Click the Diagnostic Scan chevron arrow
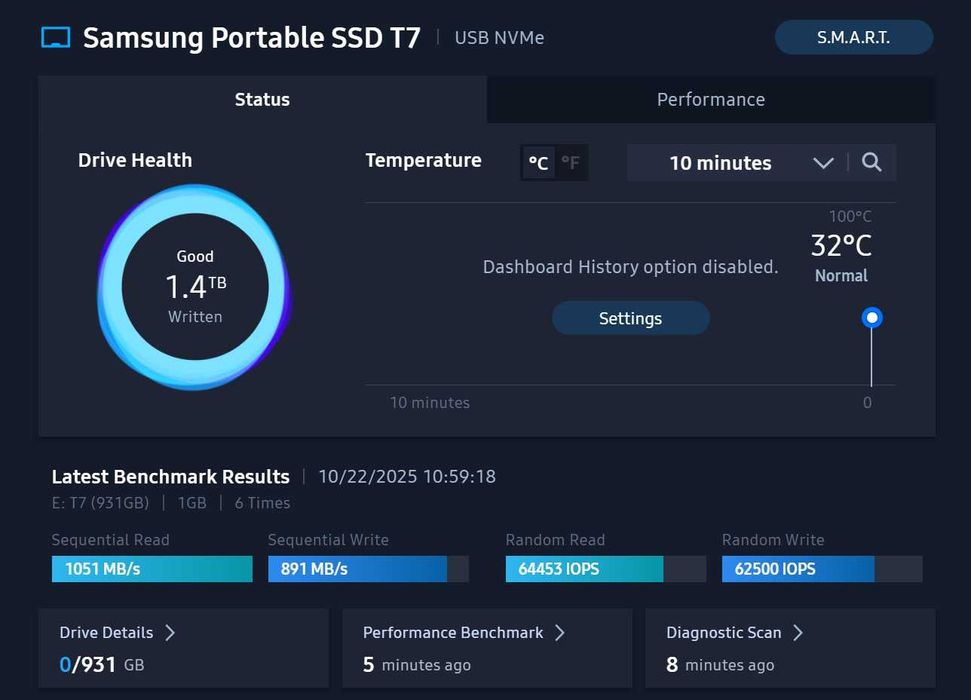971x700 pixels. point(798,632)
